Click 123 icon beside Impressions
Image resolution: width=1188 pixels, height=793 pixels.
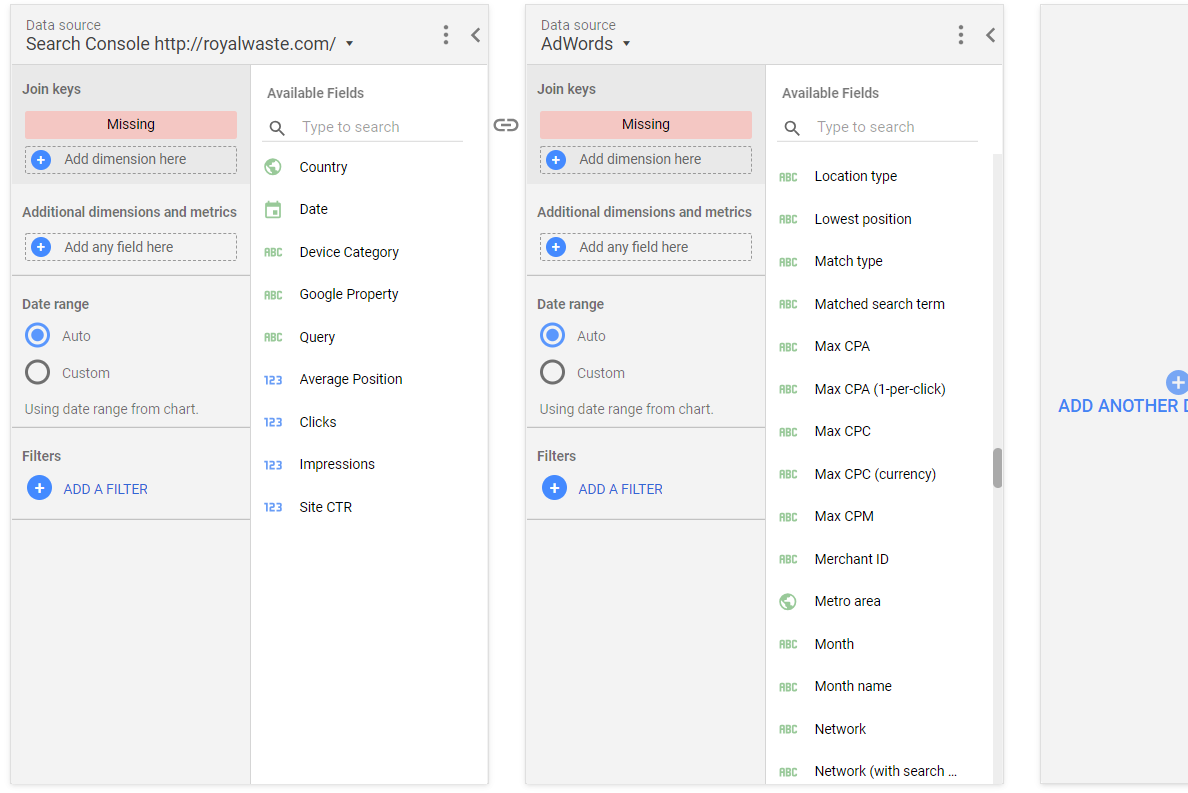click(273, 465)
